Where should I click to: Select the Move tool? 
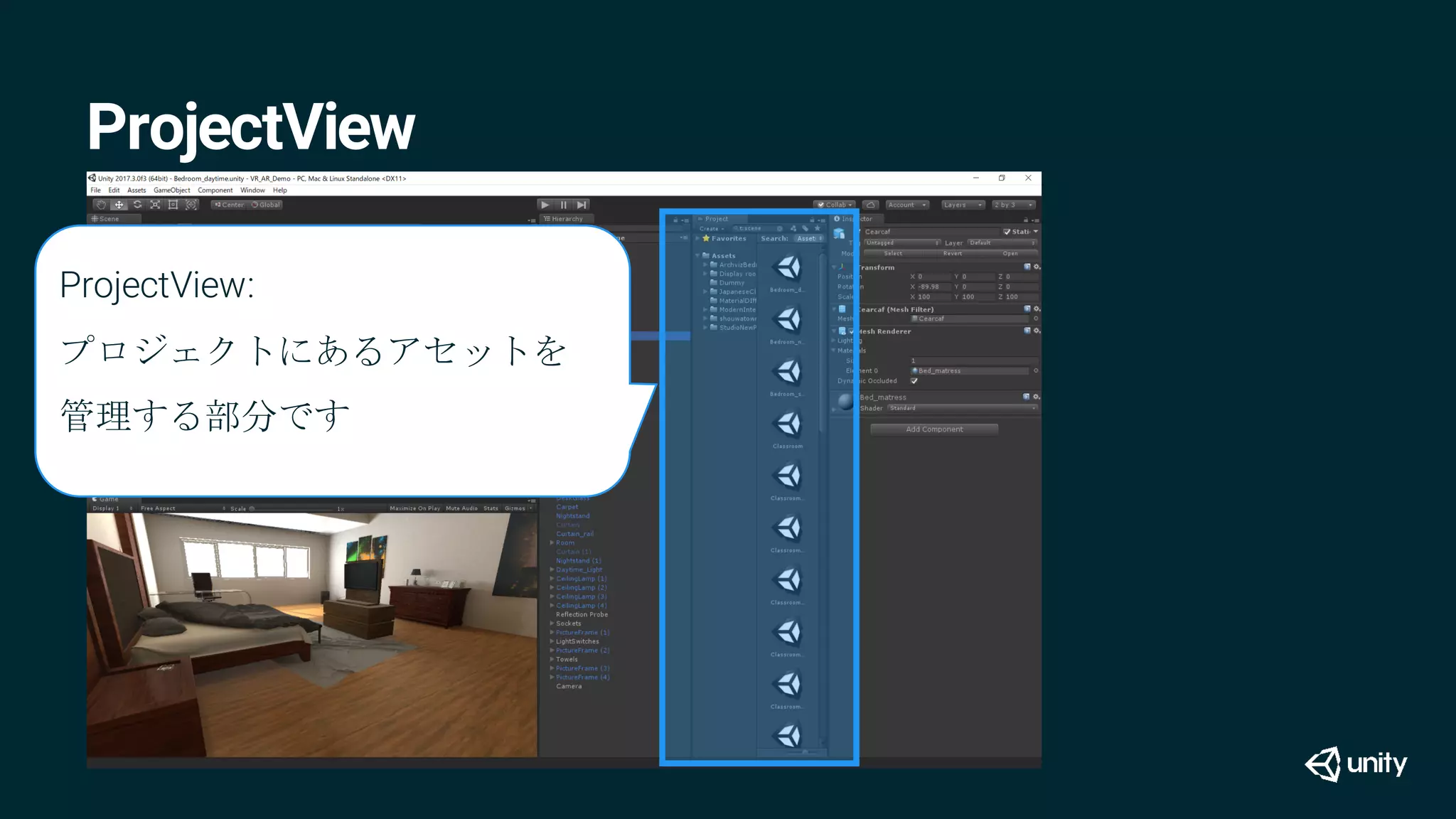tap(119, 205)
